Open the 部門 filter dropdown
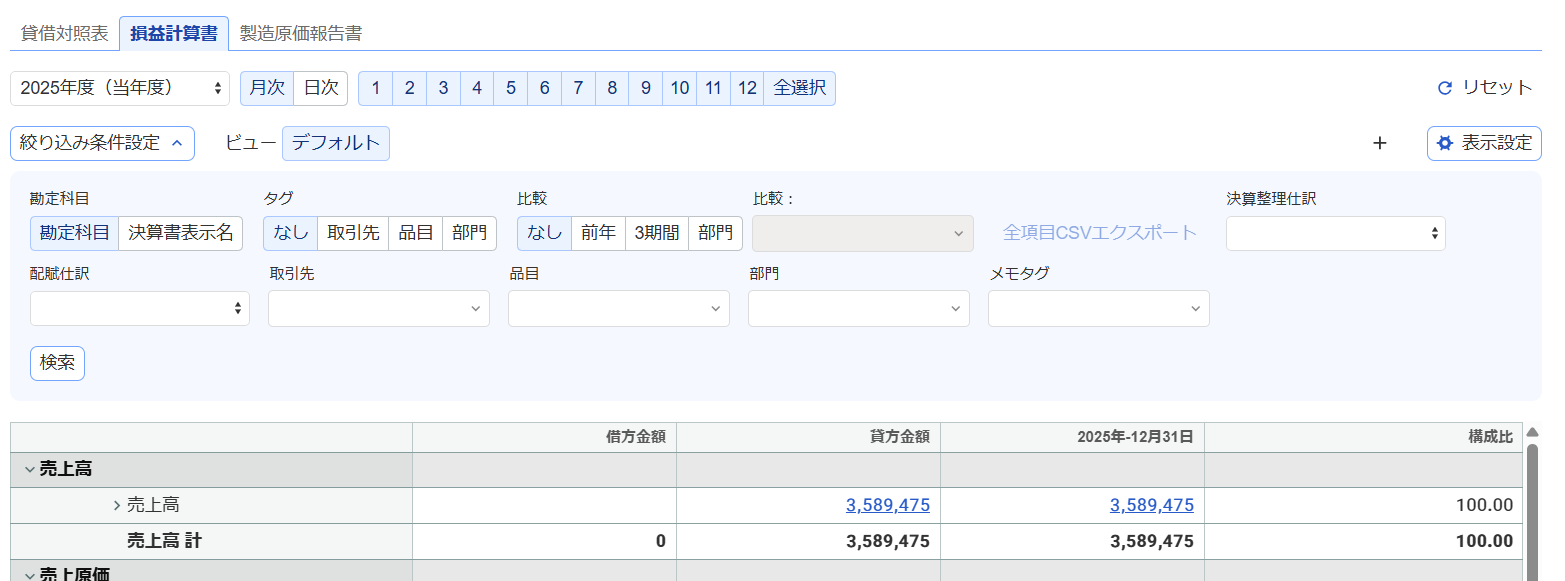 pos(859,308)
